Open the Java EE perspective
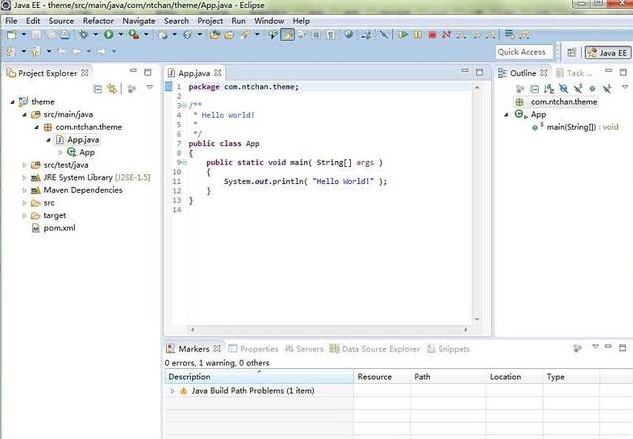This screenshot has height=439, width=633. pos(606,52)
